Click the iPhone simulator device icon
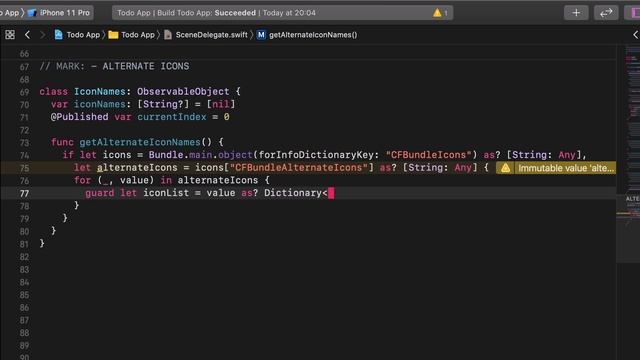 click(32, 13)
